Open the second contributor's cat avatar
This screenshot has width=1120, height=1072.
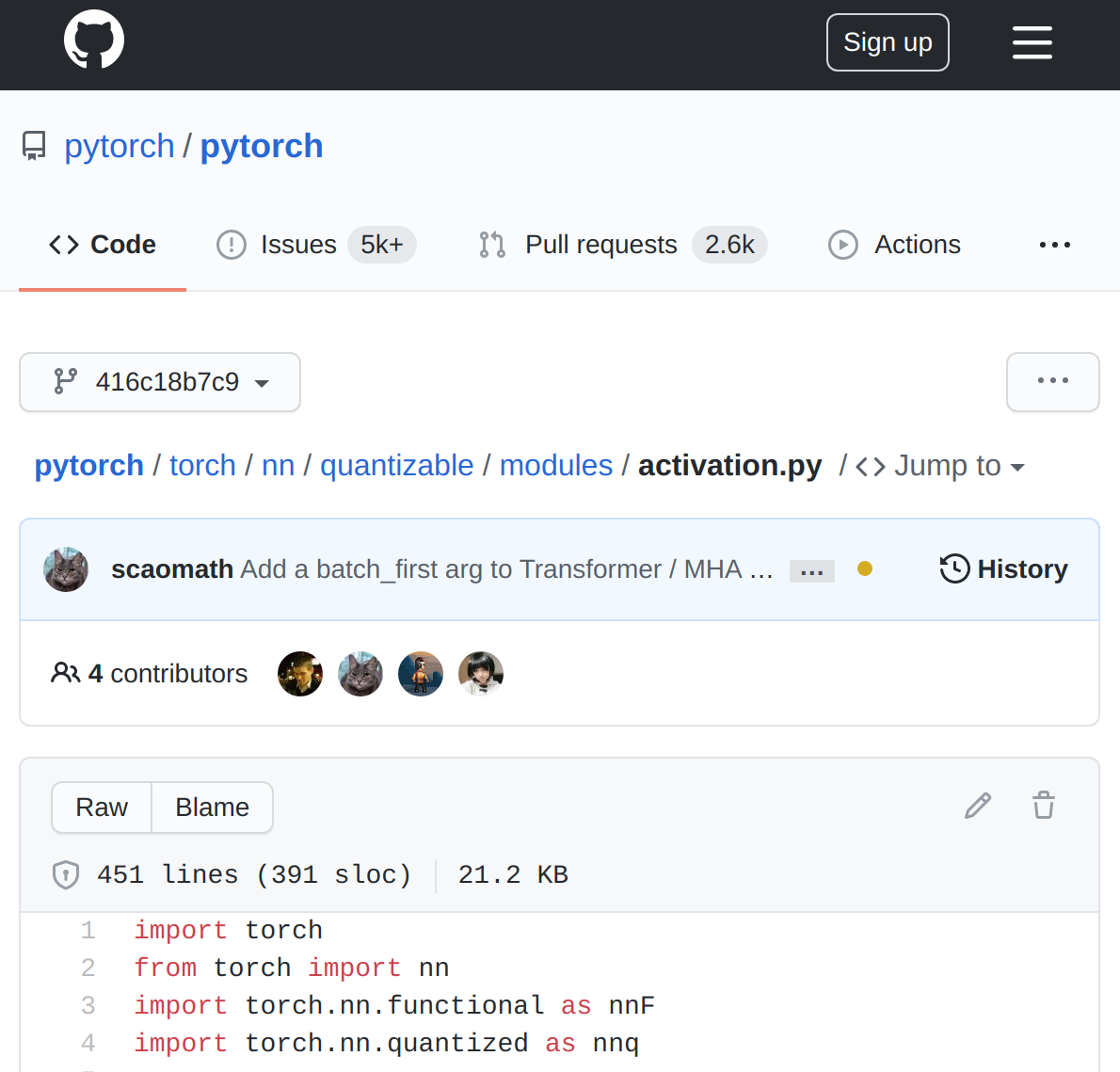pyautogui.click(x=360, y=674)
